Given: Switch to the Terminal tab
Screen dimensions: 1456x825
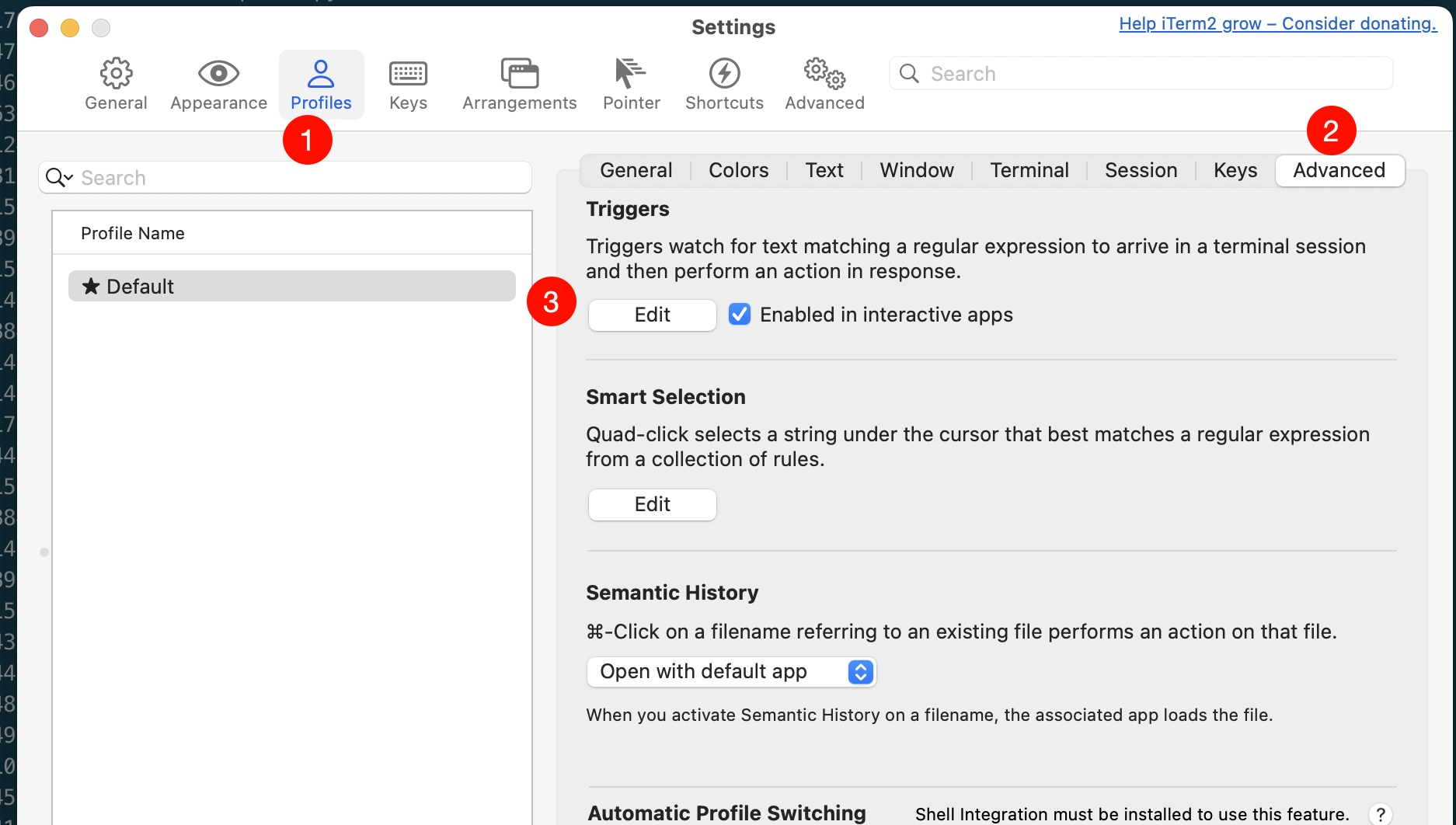Looking at the screenshot, I should click(1029, 170).
